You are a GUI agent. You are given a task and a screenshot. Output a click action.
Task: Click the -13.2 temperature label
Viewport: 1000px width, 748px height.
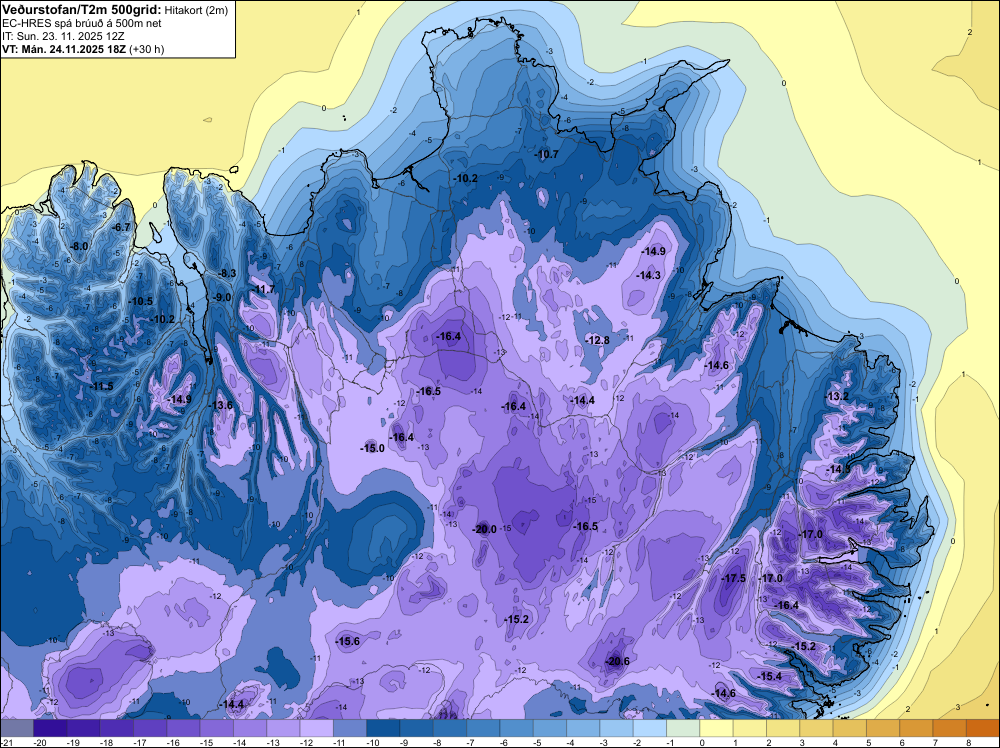pos(837,397)
